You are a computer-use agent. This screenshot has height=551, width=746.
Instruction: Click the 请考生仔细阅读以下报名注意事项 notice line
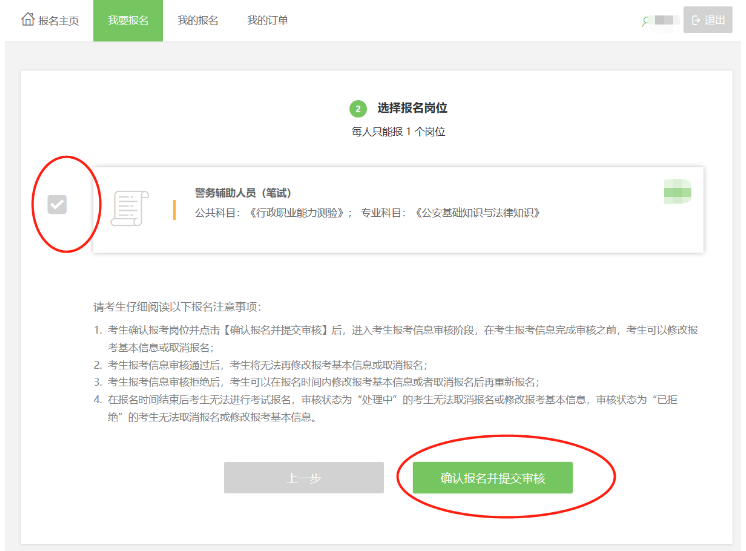coord(176,306)
